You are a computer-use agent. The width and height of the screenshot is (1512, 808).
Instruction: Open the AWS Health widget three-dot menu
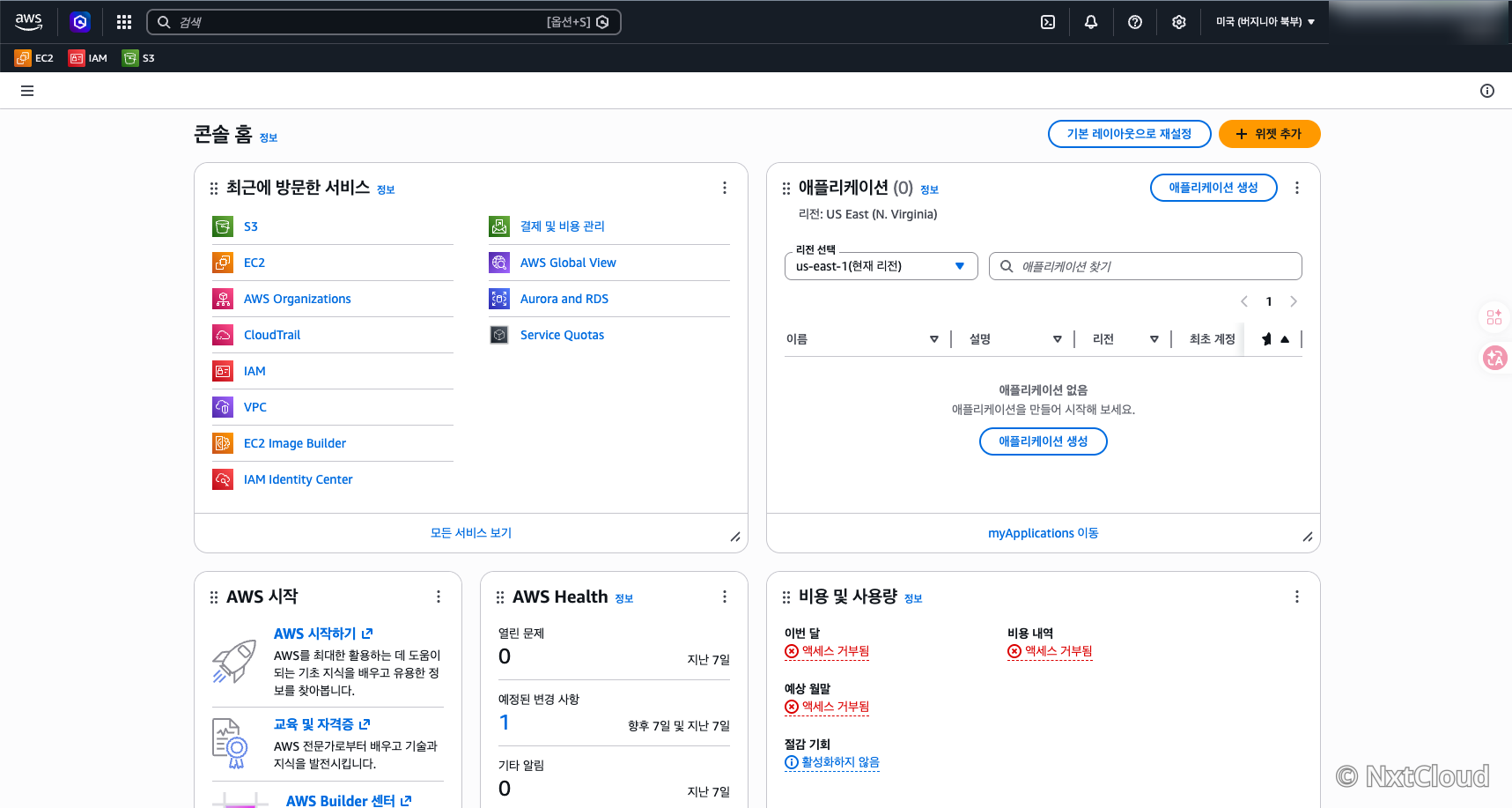coord(725,597)
